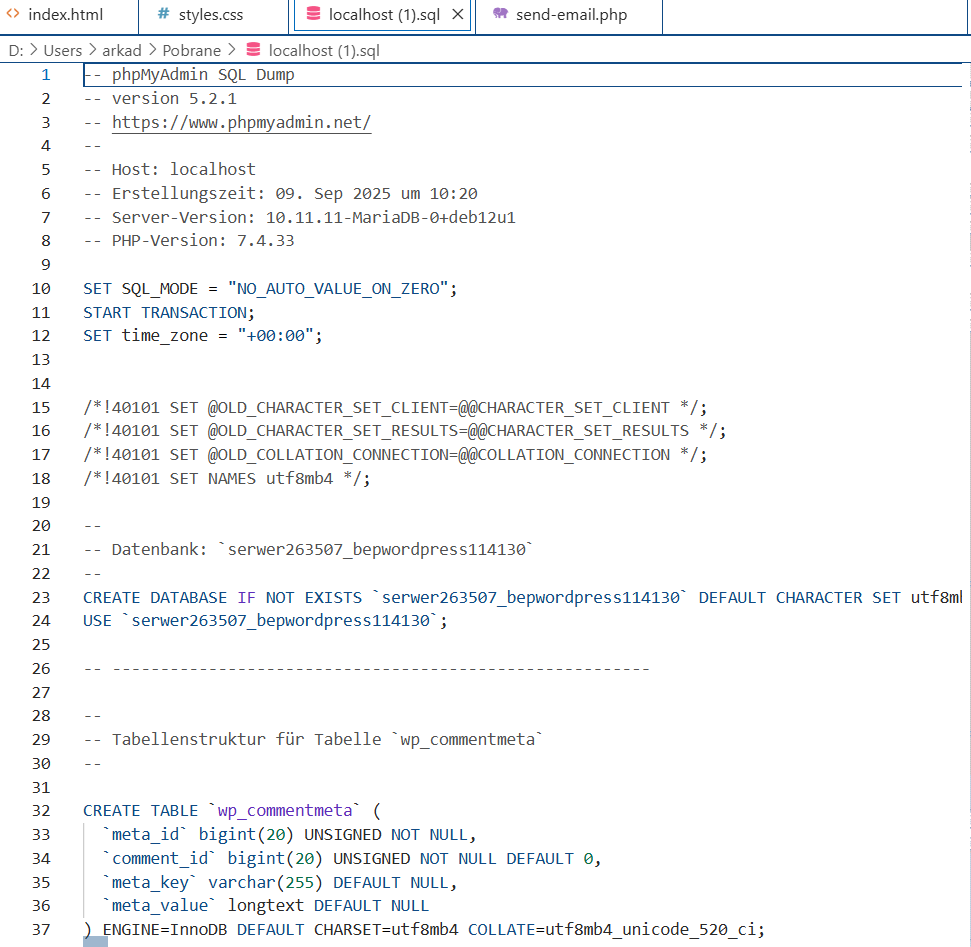This screenshot has height=947, width=971.
Task: Click localhost (1).sql in the breadcrumb
Action: [x=324, y=50]
